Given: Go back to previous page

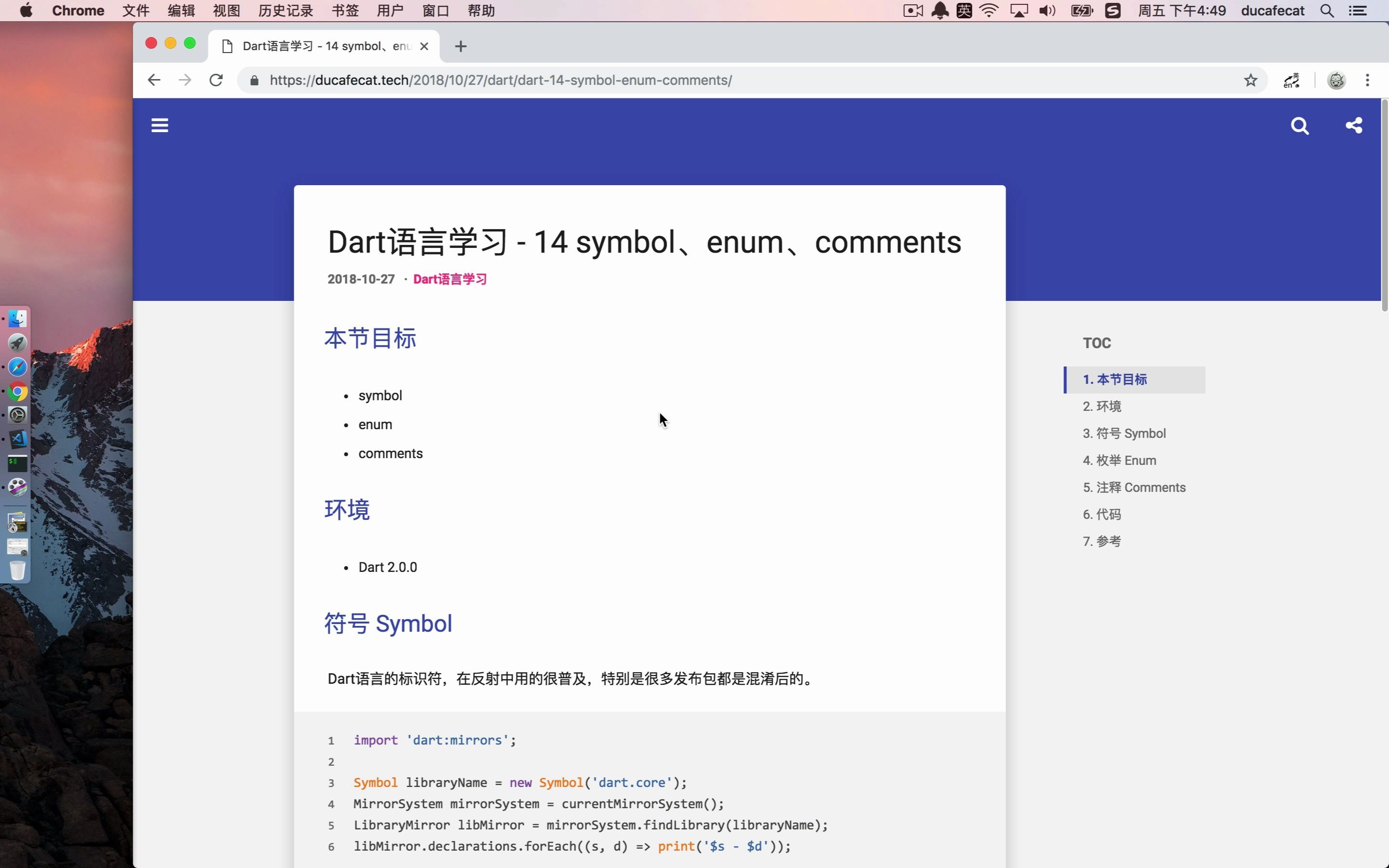Looking at the screenshot, I should pyautogui.click(x=154, y=80).
